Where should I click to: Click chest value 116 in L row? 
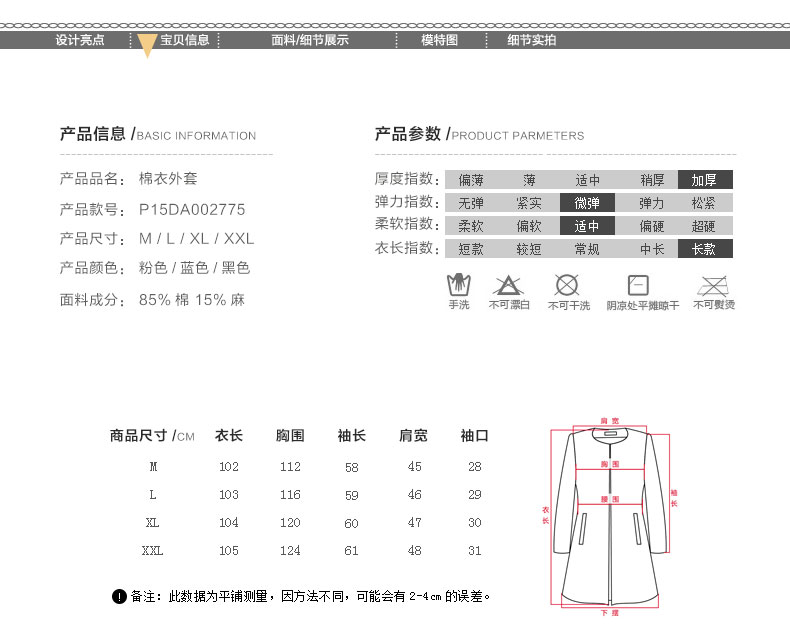coord(290,495)
